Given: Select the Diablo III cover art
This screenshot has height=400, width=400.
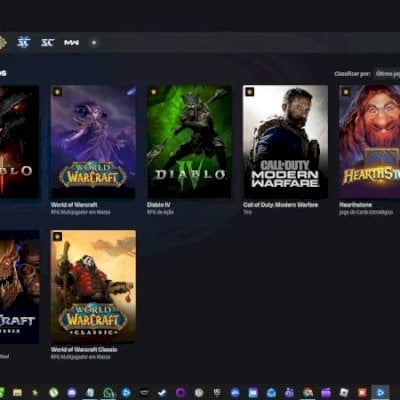Looking at the screenshot, I should (19, 142).
